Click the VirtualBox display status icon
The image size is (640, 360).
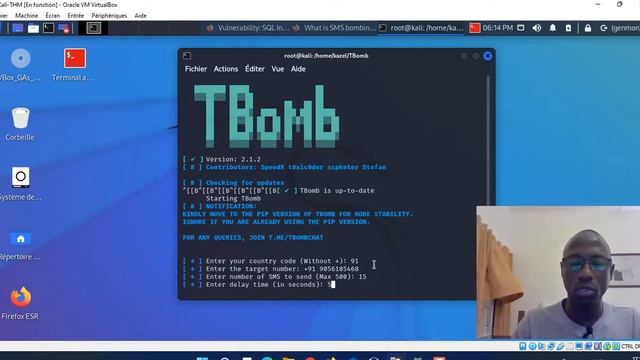[x=579, y=346]
